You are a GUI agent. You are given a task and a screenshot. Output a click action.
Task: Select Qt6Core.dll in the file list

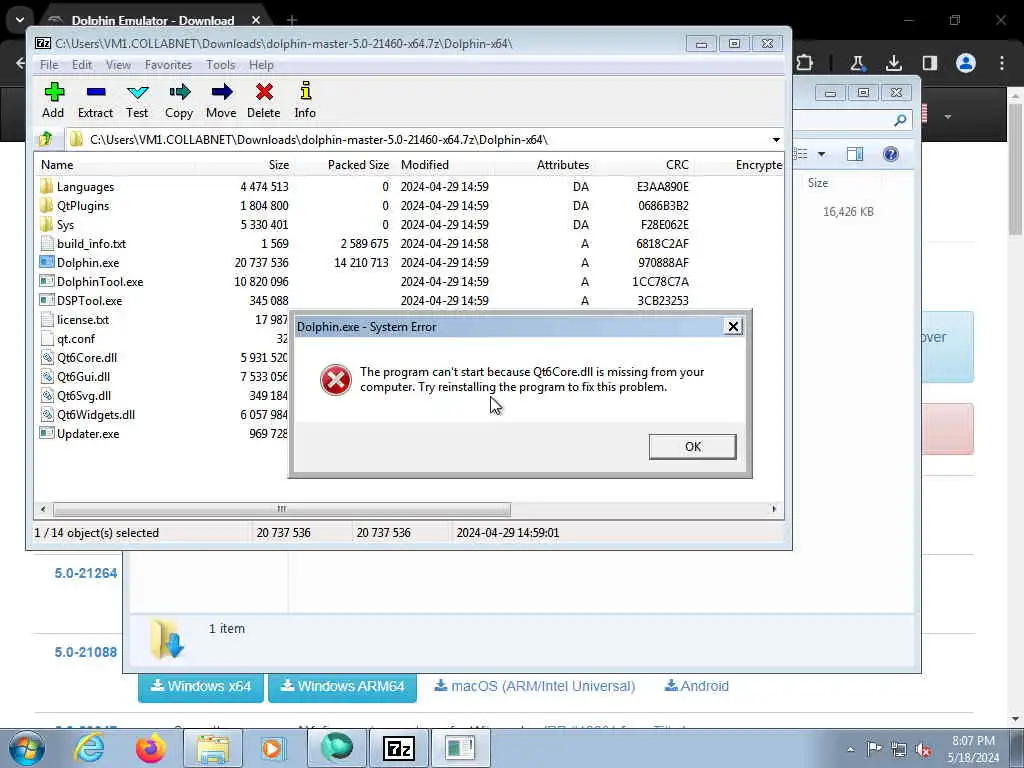pyautogui.click(x=86, y=358)
